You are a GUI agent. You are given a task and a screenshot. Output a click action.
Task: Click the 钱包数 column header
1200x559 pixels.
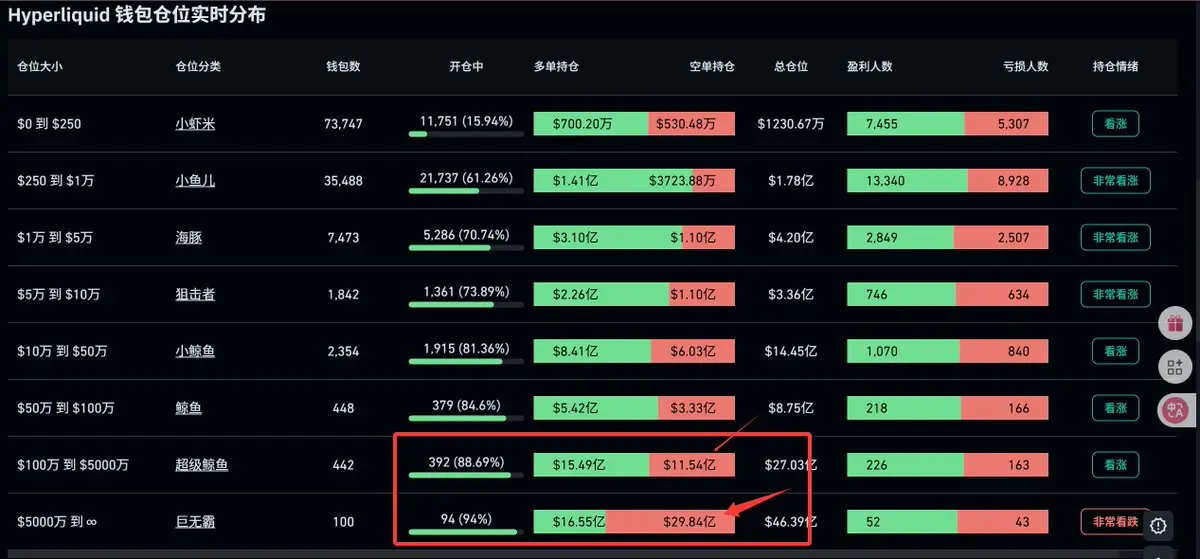[343, 67]
